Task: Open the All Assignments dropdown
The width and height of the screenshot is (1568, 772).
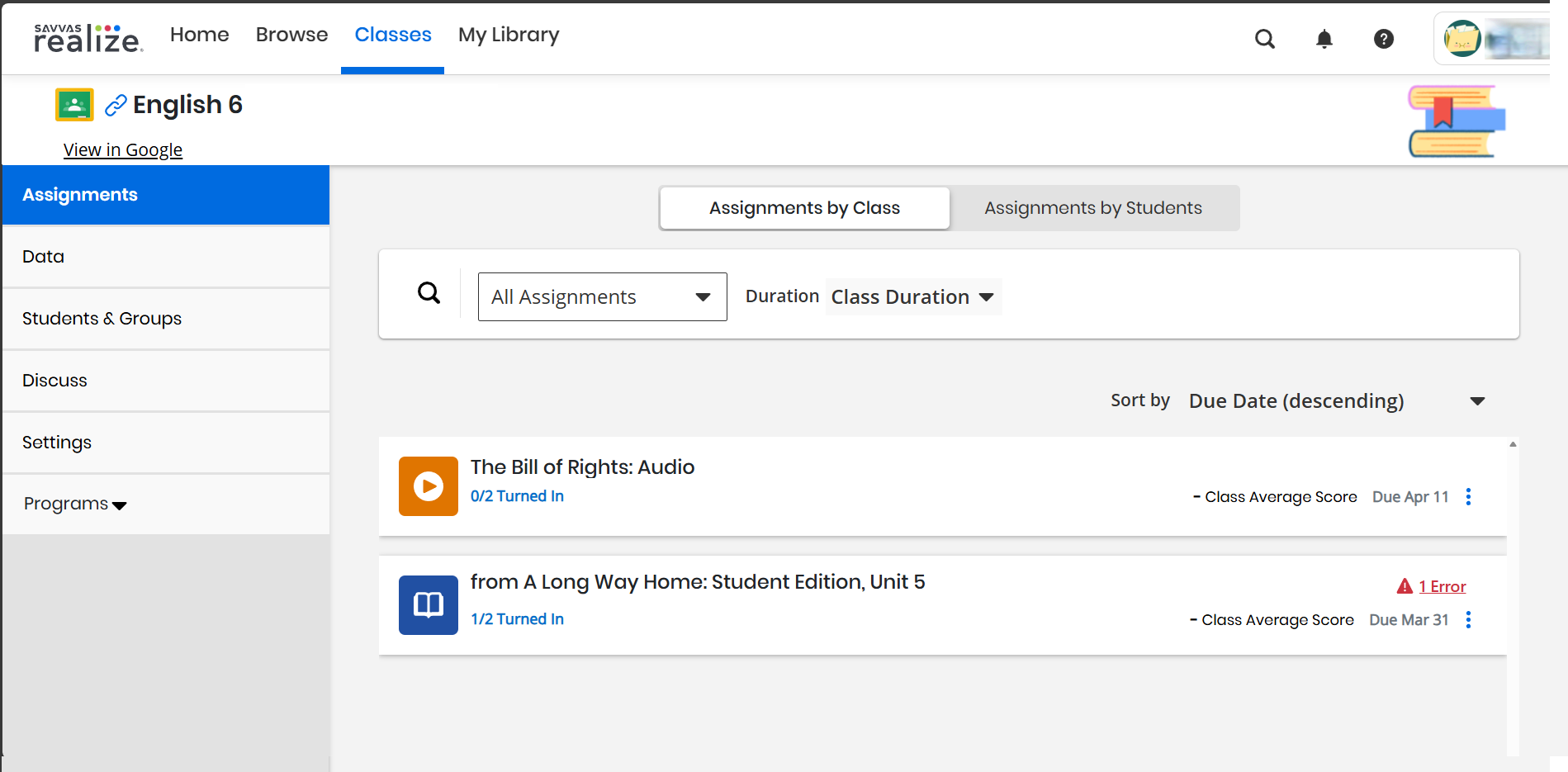Action: point(603,296)
